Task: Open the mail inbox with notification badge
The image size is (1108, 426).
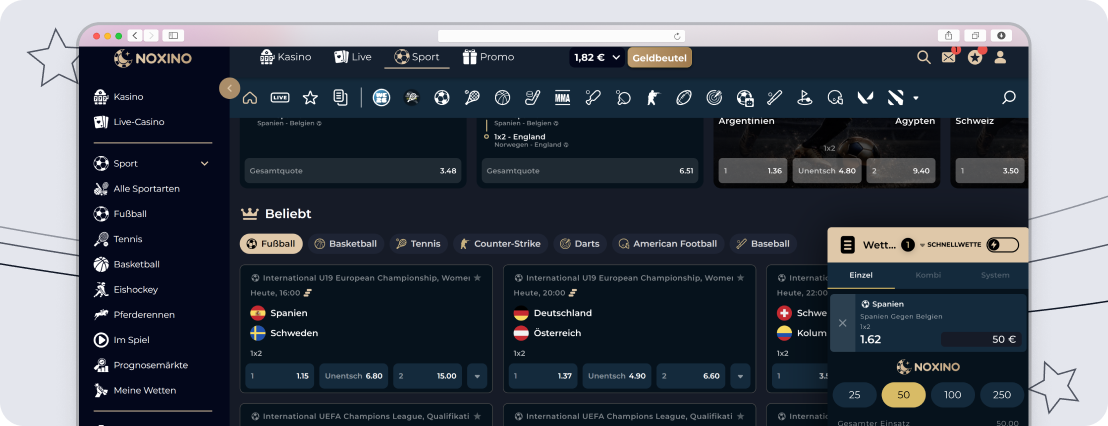Action: click(949, 57)
